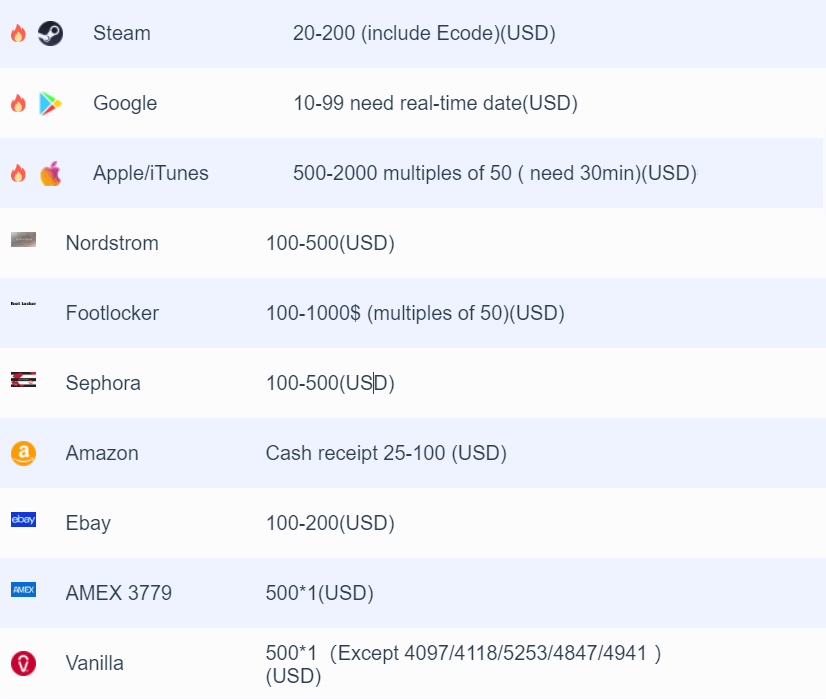Select the Steam card name
This screenshot has height=699, width=826.
(x=122, y=33)
